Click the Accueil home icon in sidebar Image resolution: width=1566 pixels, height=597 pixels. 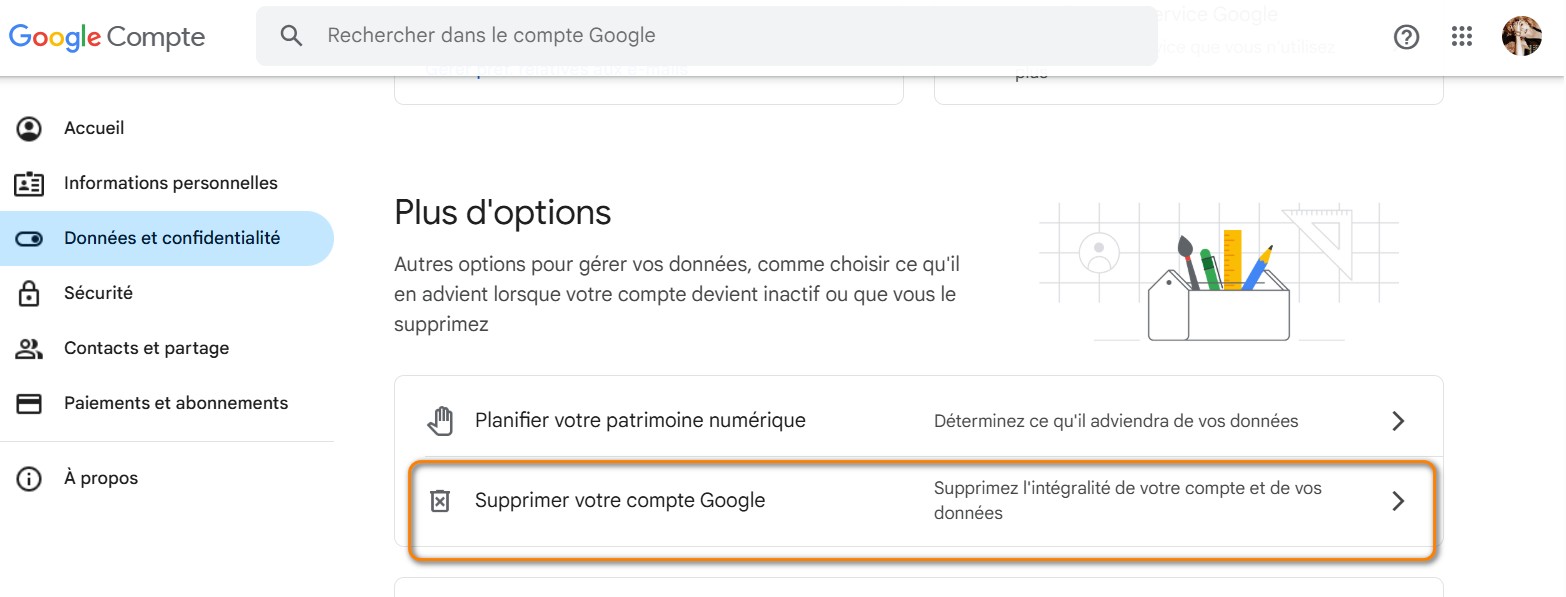(x=30, y=128)
